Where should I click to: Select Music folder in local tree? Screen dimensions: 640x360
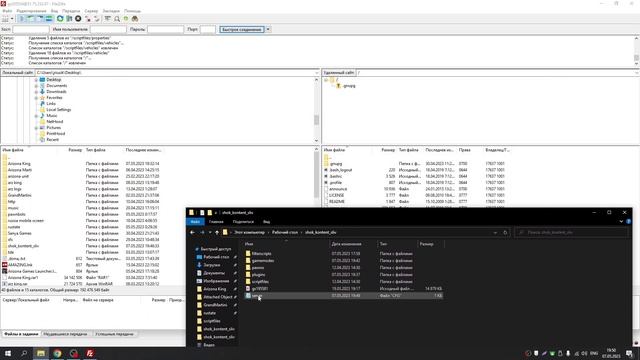point(52,116)
